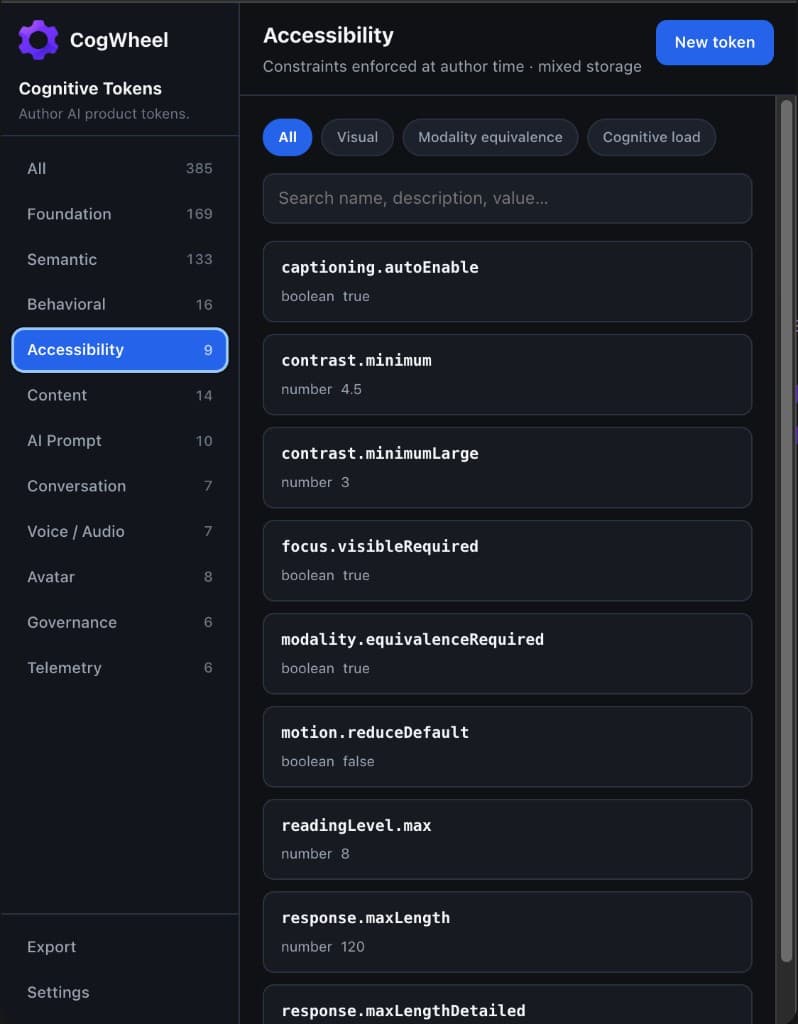The image size is (798, 1024).
Task: Select the All filter chip
Action: coord(287,137)
